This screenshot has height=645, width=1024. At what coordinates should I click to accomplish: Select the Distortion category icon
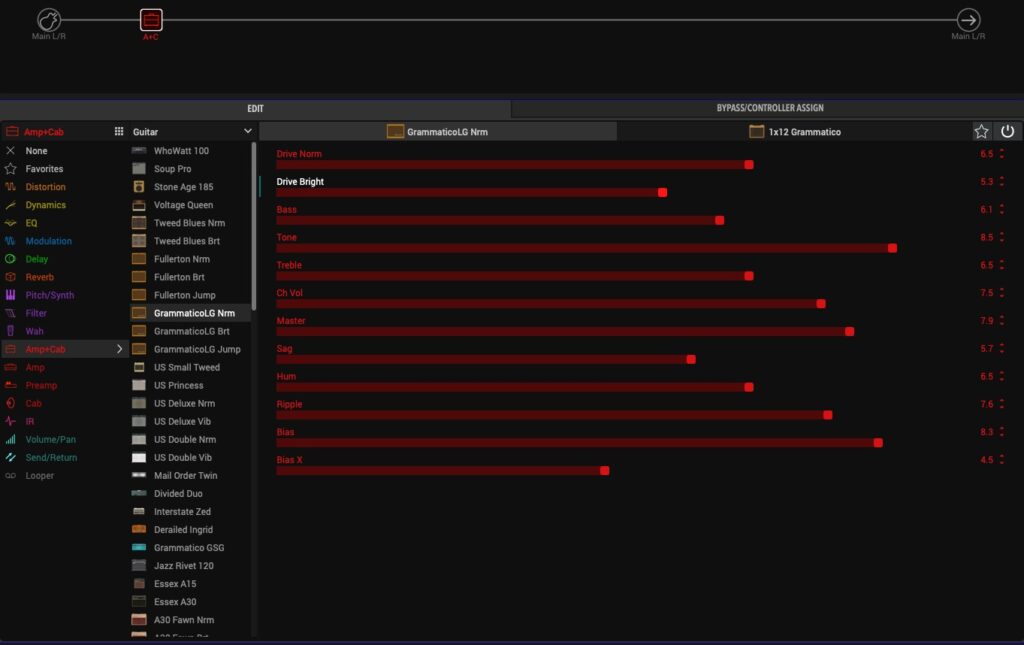pos(11,187)
